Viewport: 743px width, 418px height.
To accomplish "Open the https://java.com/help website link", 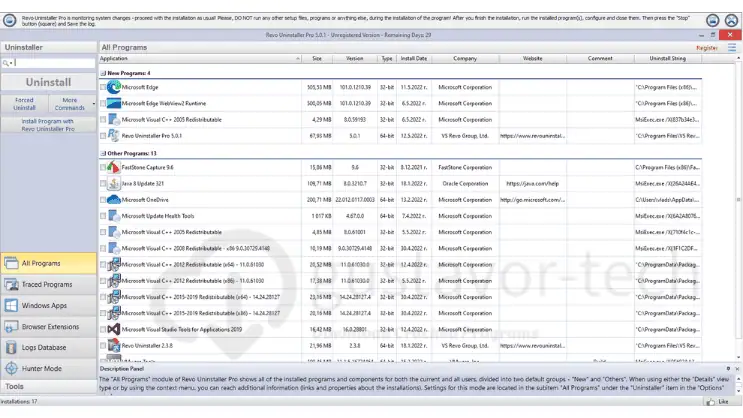I will (x=532, y=183).
